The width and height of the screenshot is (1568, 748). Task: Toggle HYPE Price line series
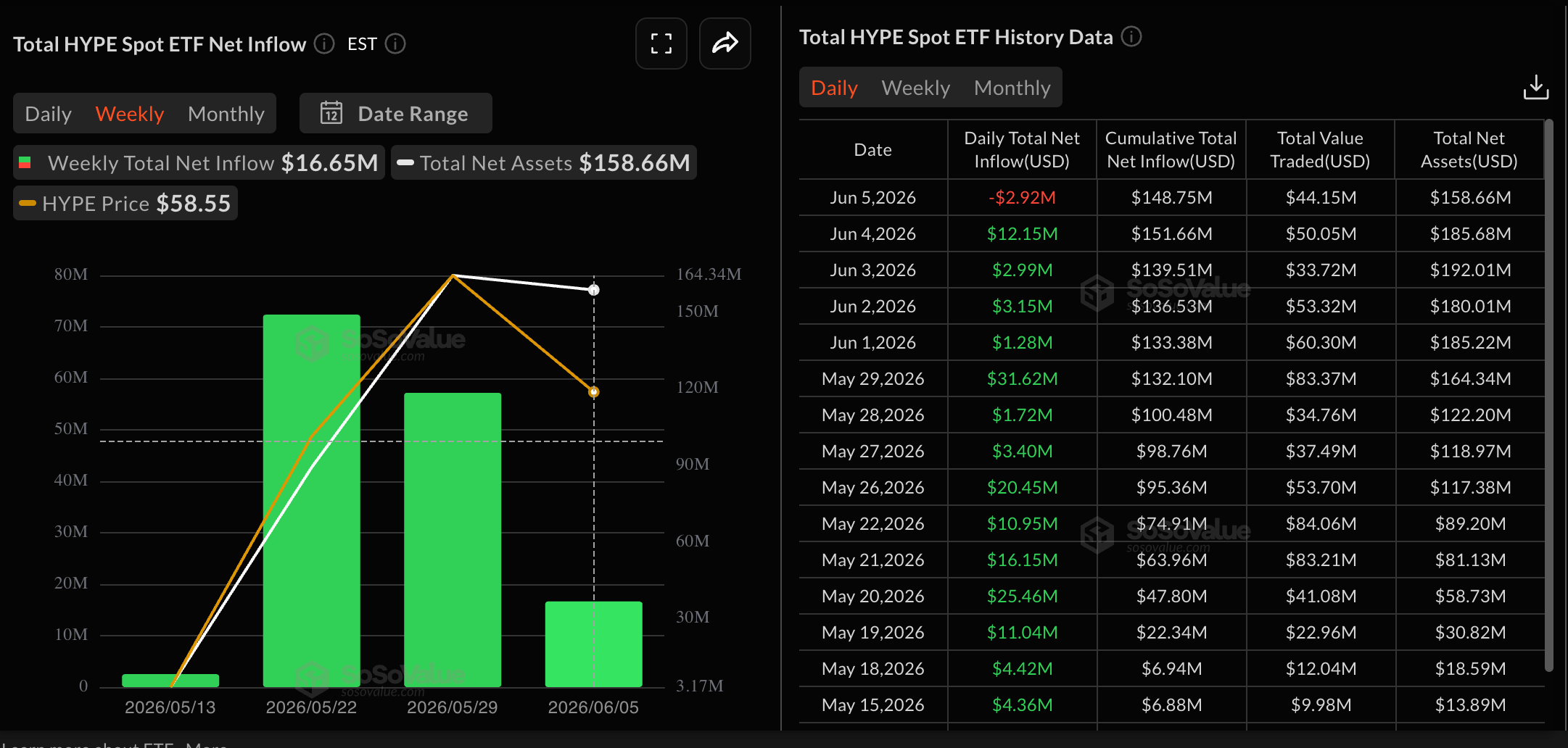point(125,203)
